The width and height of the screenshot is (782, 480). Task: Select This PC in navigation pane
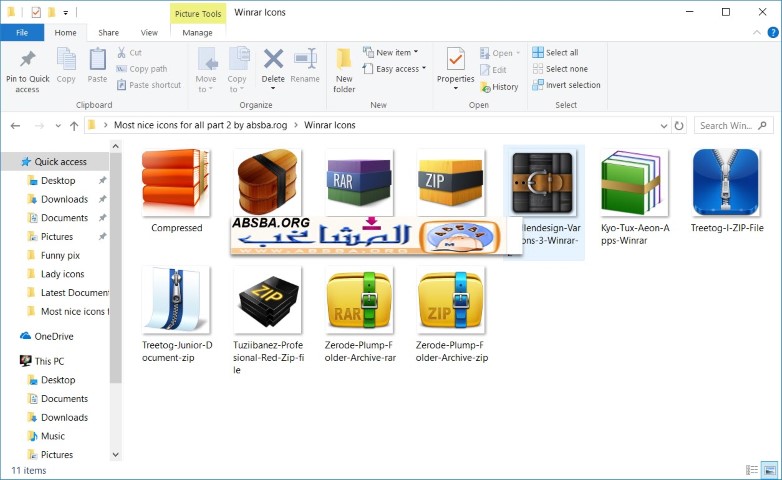42,361
